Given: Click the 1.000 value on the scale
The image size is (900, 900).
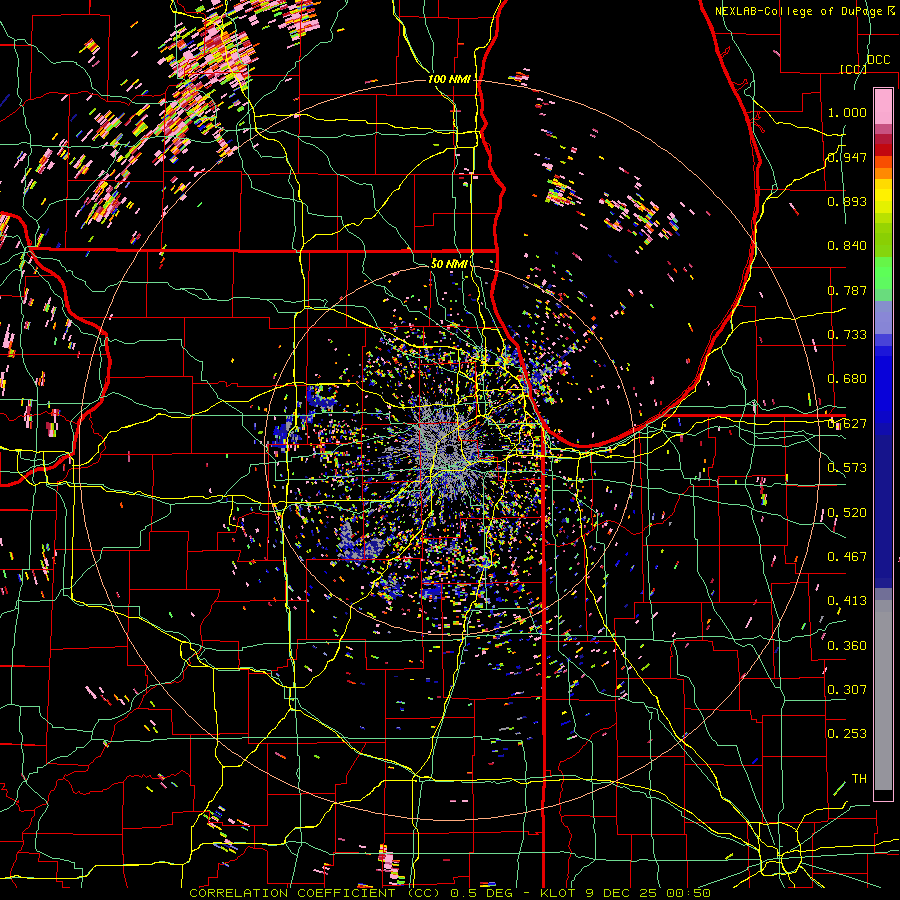Looking at the screenshot, I should pos(847,112).
